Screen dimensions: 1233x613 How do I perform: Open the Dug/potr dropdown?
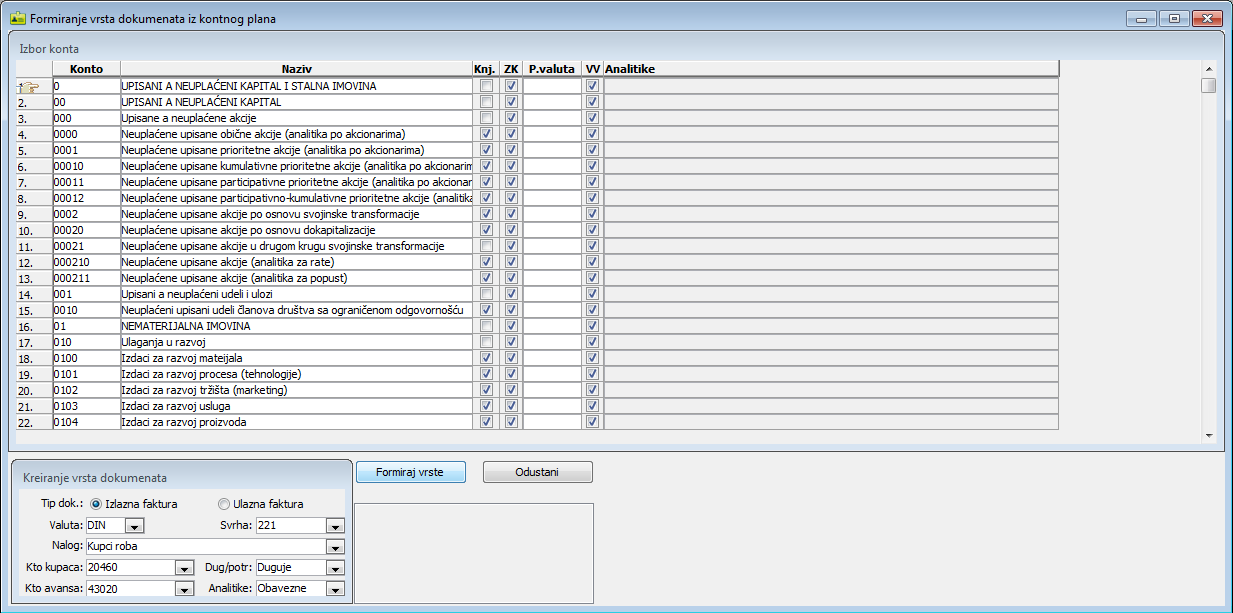click(335, 568)
